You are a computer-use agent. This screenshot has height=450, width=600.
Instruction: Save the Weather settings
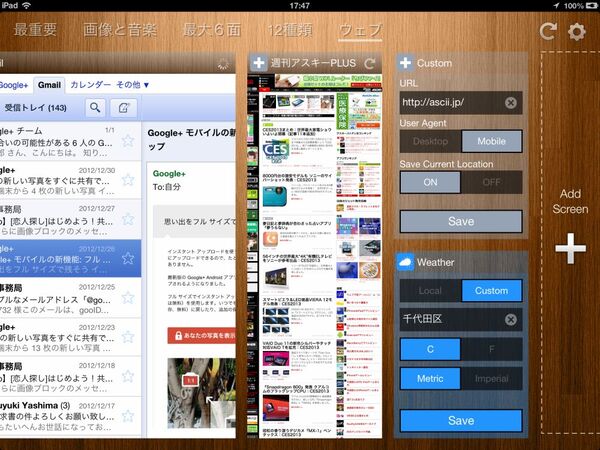point(461,421)
